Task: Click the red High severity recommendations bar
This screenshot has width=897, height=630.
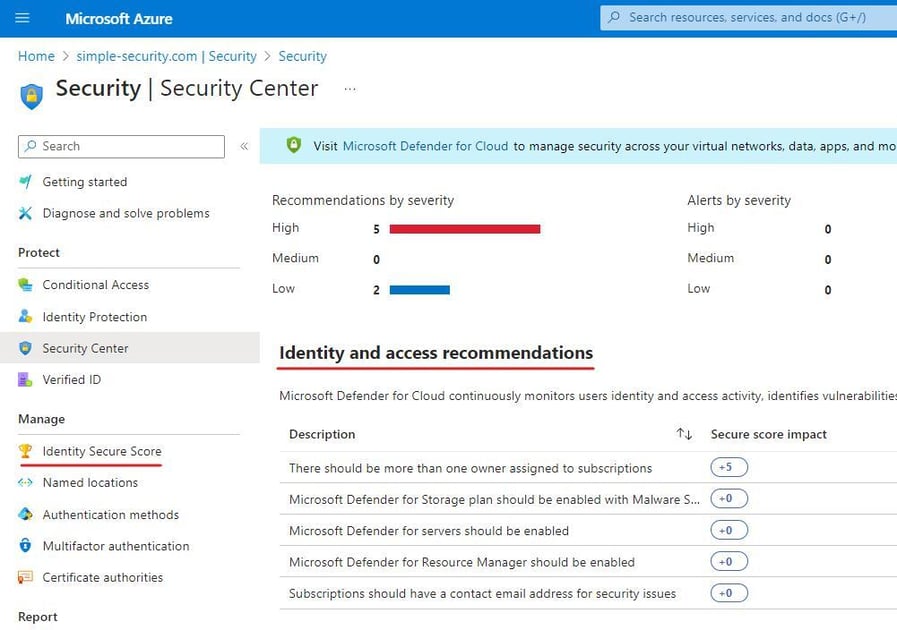Action: (x=465, y=229)
